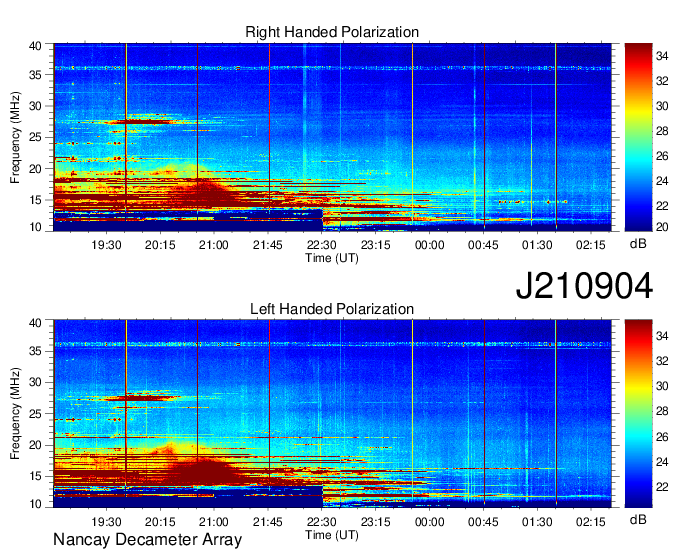Click the 'Left Handed Polarization' plot title

[332, 309]
